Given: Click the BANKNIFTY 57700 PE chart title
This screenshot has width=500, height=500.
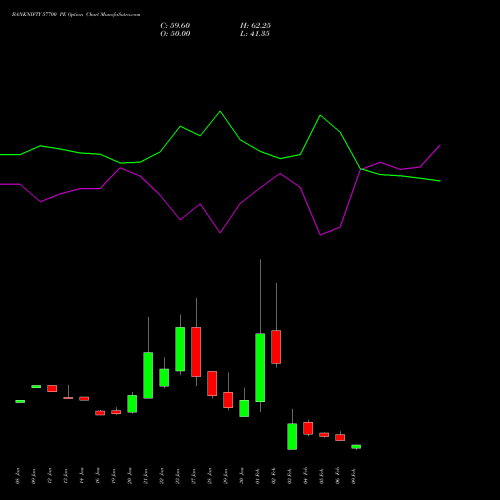Looking at the screenshot, I should click(76, 15).
